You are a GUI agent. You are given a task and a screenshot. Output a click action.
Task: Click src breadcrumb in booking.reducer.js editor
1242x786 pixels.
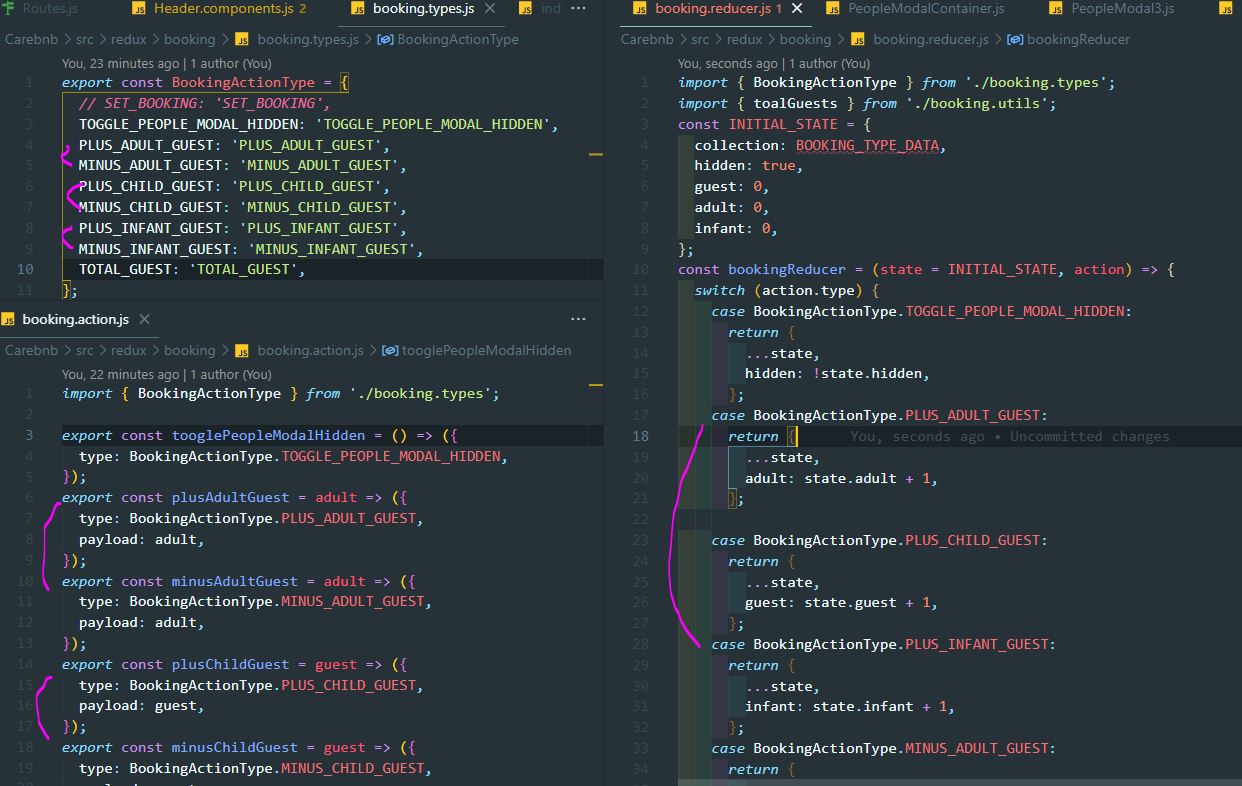700,40
